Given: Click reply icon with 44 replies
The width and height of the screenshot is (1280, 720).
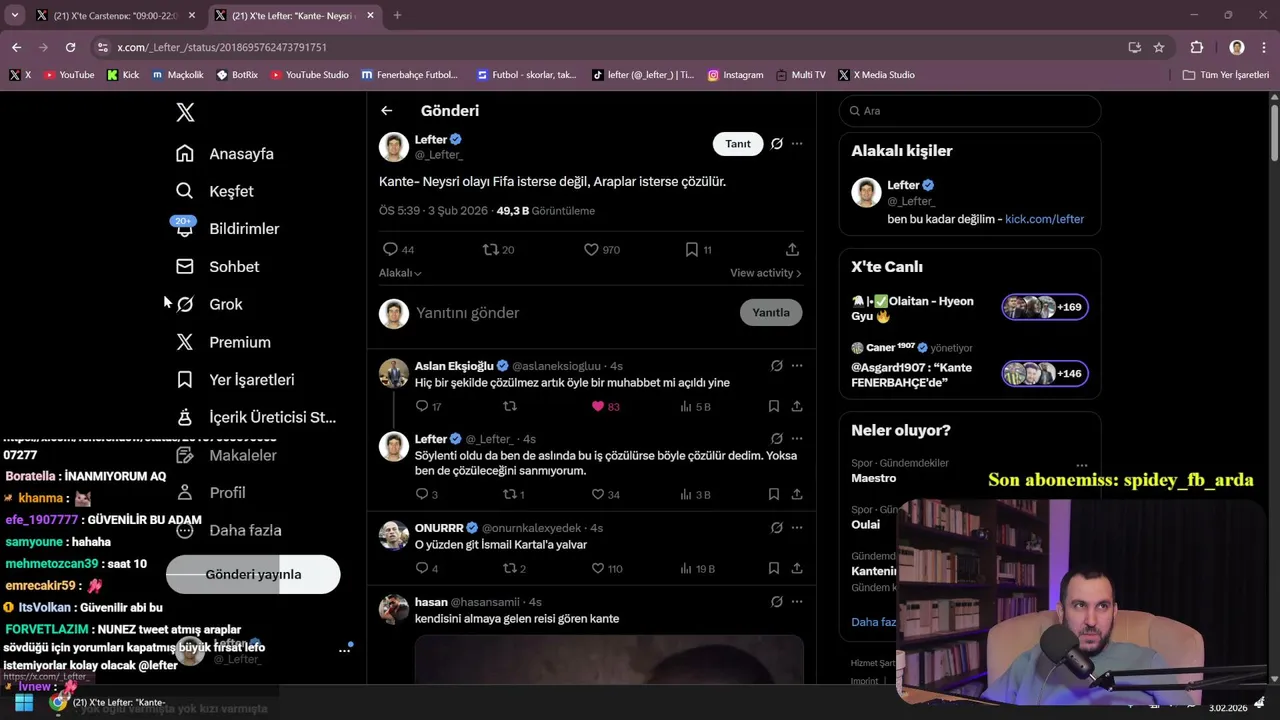Looking at the screenshot, I should (x=398, y=249).
